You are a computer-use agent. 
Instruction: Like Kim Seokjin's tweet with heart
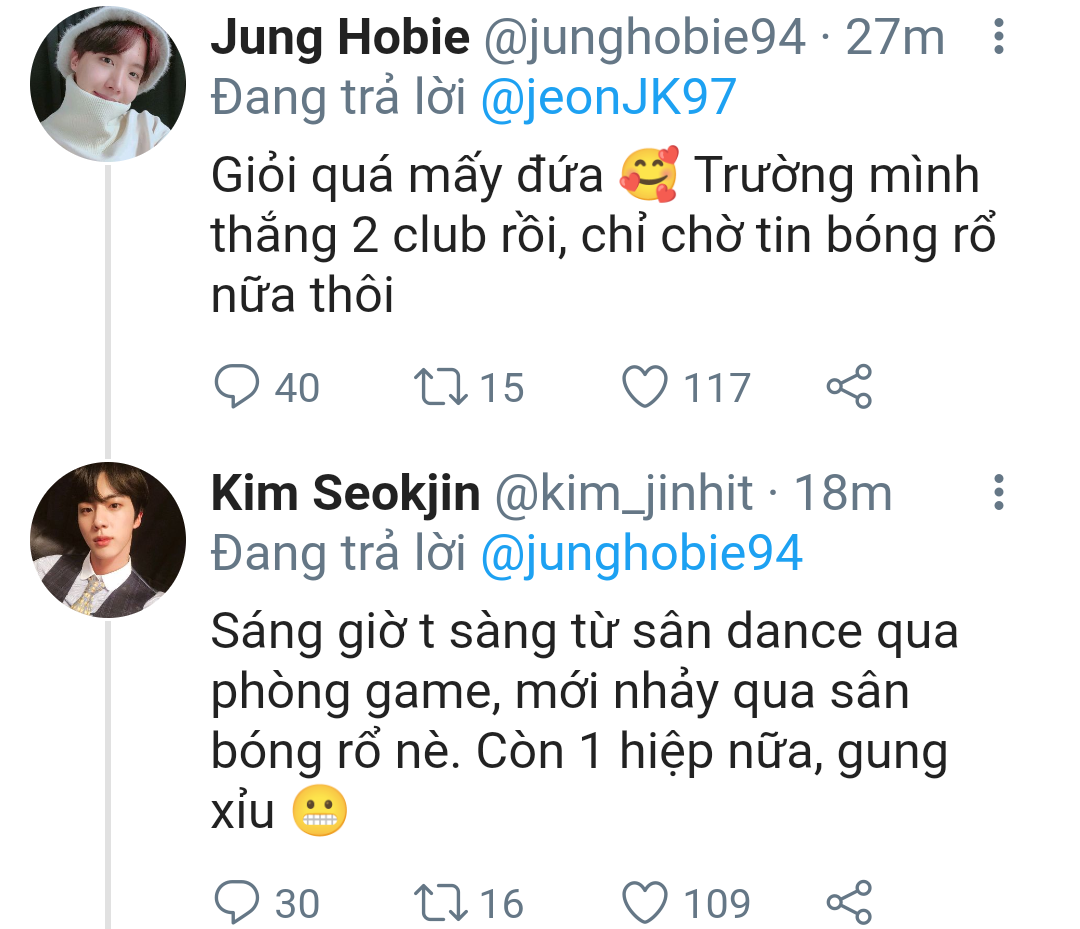pos(645,902)
